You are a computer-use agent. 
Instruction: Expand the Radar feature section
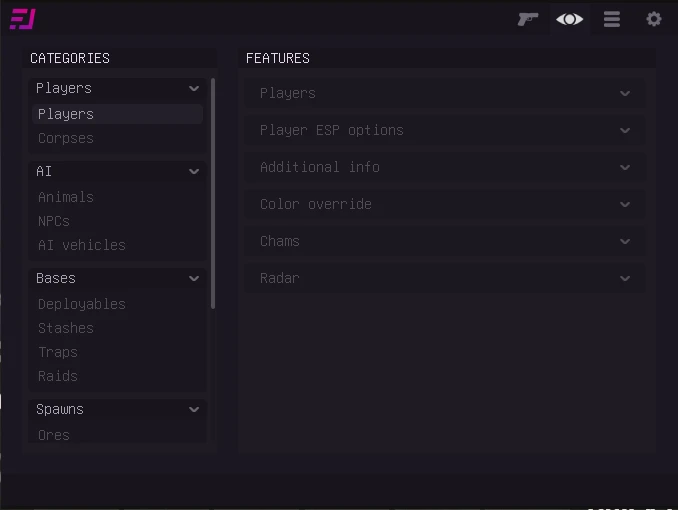pos(445,278)
